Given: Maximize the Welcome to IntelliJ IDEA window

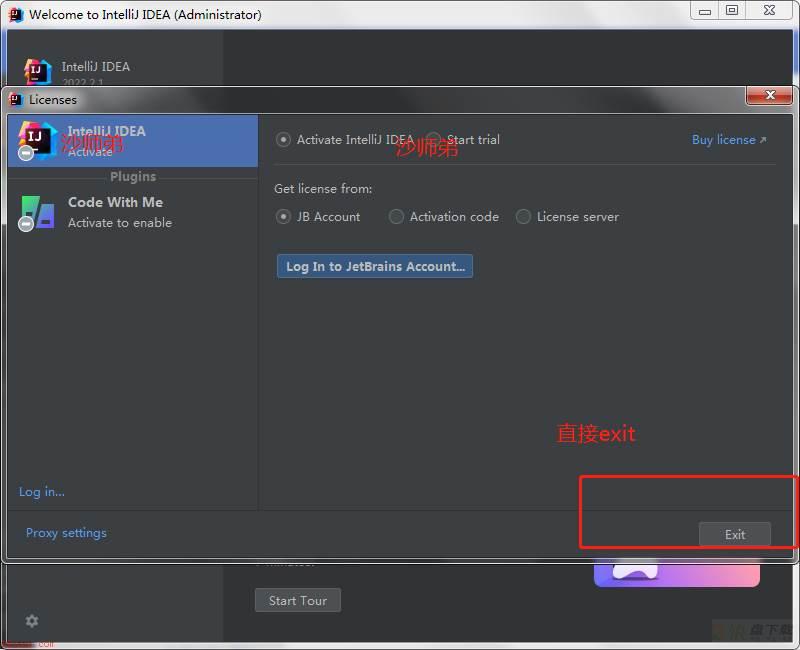Looking at the screenshot, I should (x=732, y=10).
